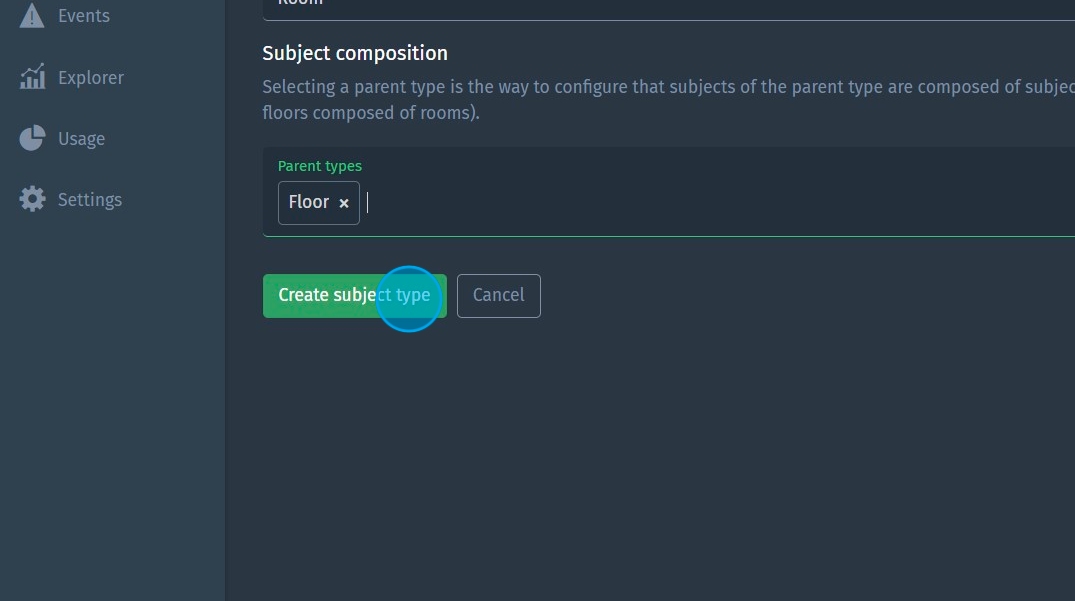Click the Events warning triangle icon
The image size is (1075, 601).
pyautogui.click(x=32, y=16)
